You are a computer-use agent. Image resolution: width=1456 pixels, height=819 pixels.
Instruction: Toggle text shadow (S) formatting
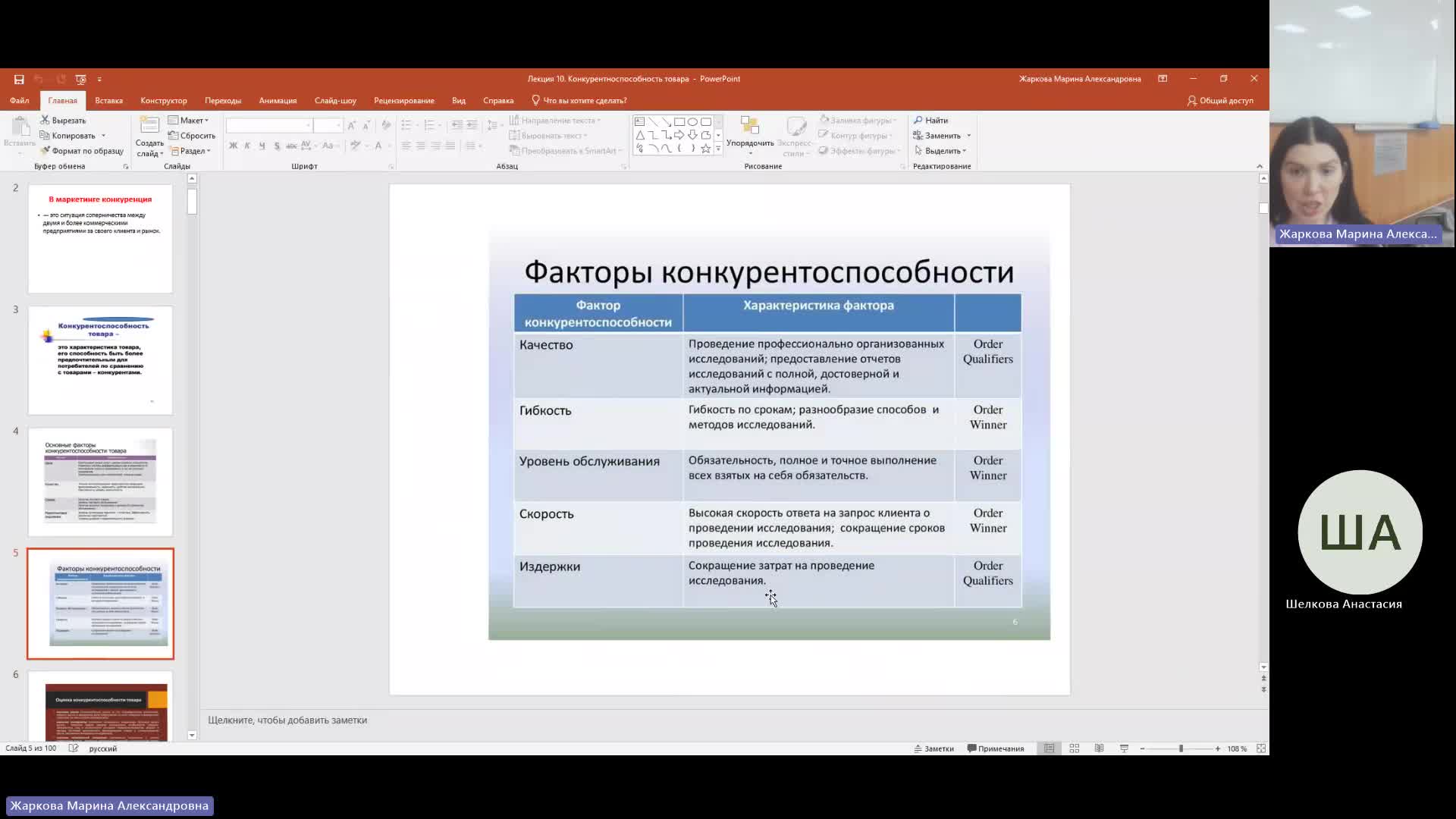click(277, 146)
